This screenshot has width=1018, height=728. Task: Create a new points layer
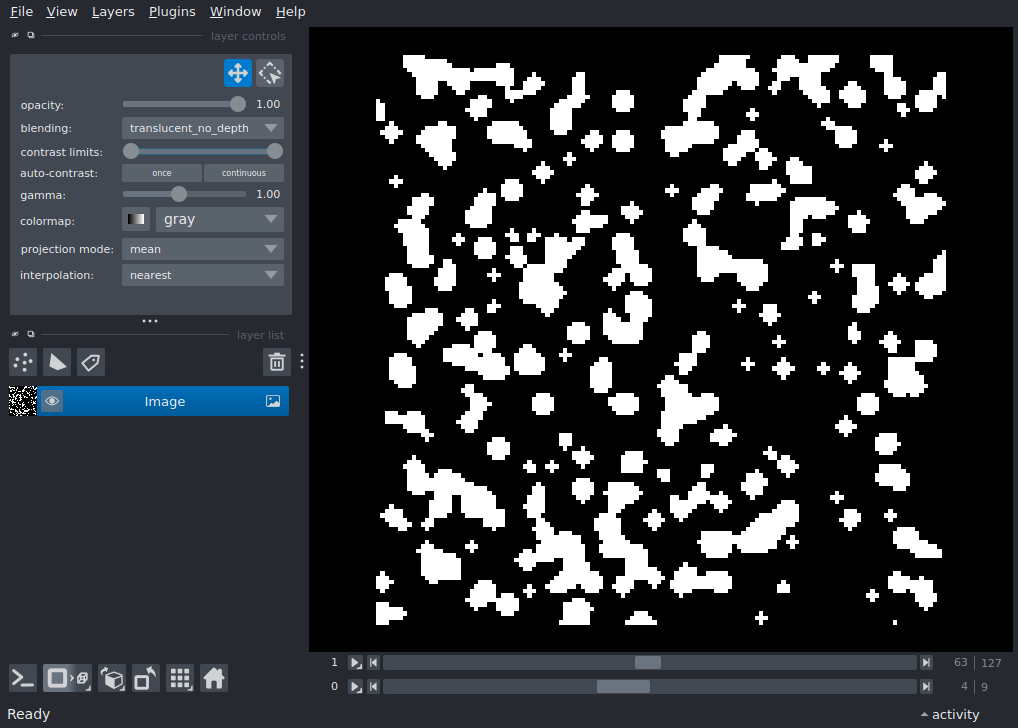pos(23,362)
